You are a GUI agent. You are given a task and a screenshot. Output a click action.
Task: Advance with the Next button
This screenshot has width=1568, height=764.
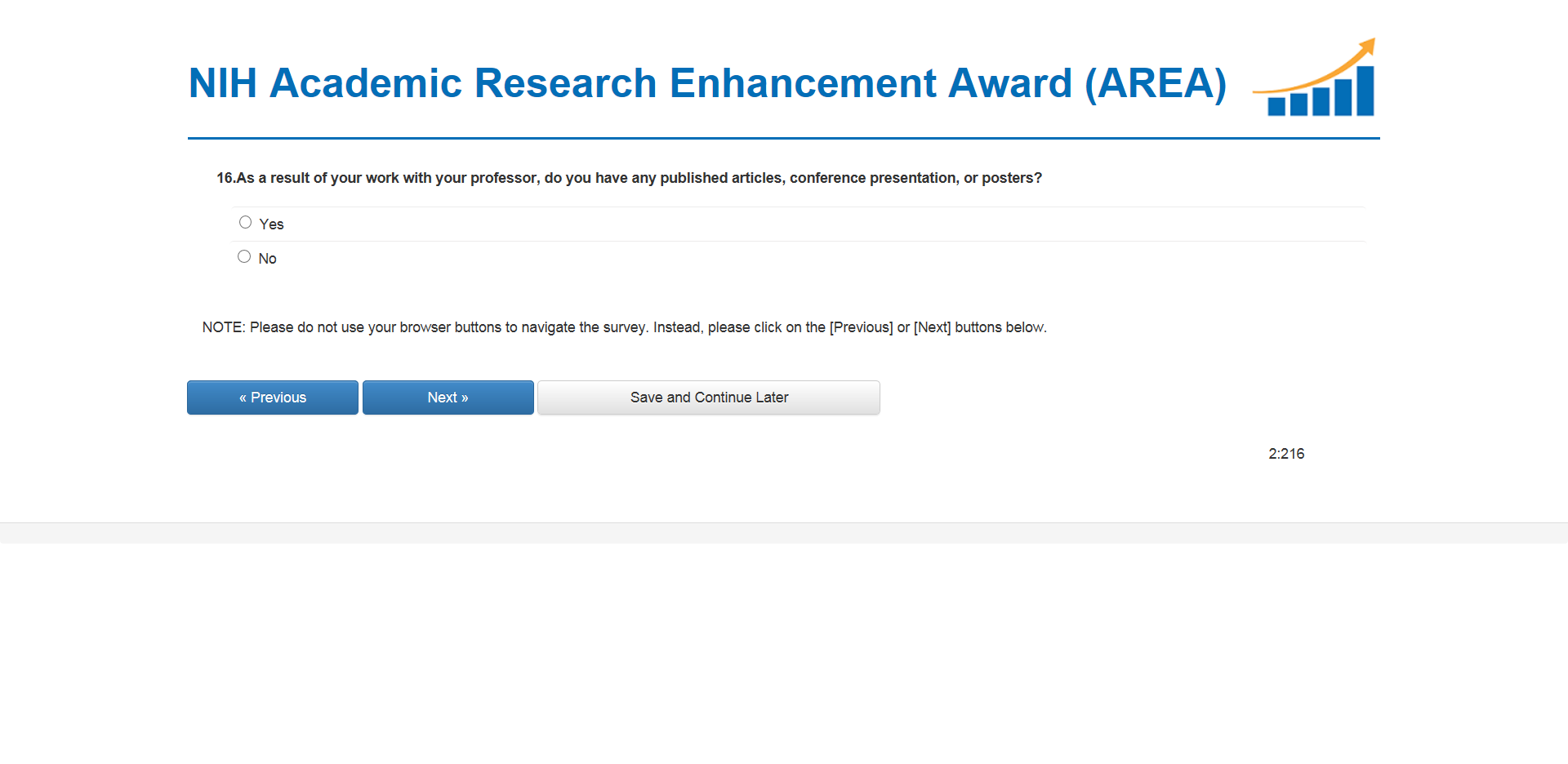coord(448,398)
